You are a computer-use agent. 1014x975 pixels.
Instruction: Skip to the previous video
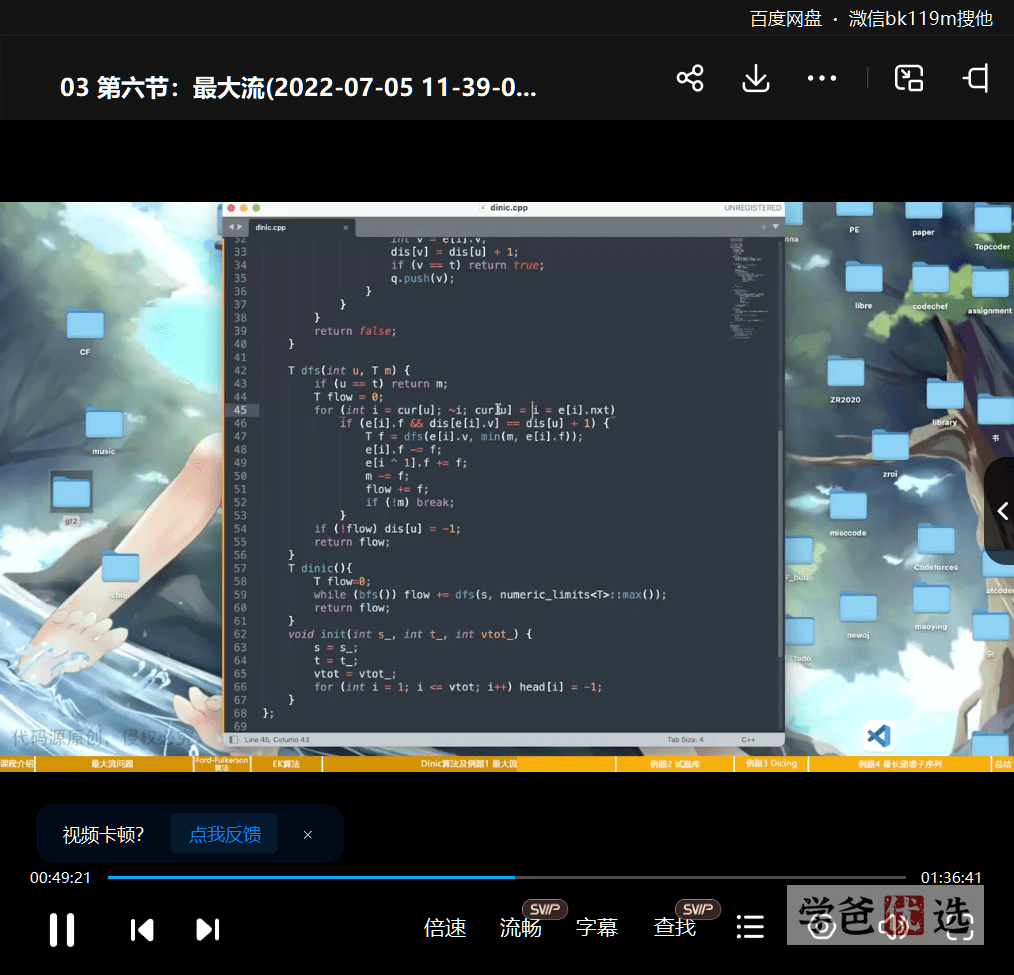point(142,930)
